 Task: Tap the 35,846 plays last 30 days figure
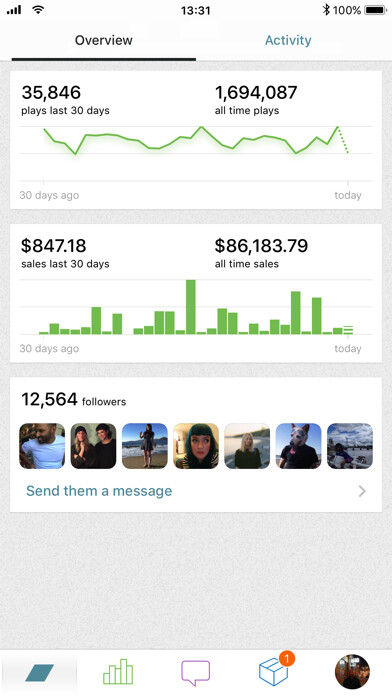tap(65, 99)
